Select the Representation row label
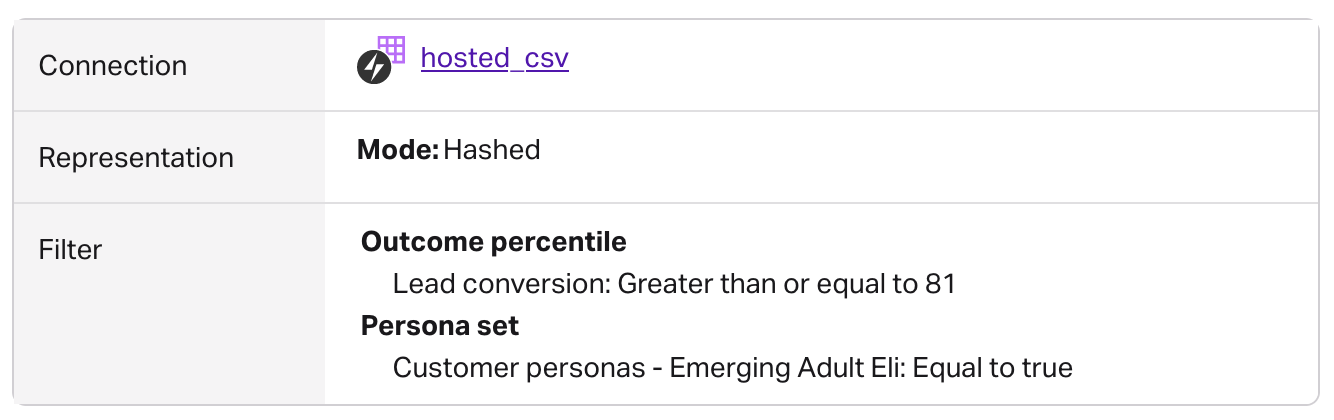The image size is (1334, 420). click(135, 158)
